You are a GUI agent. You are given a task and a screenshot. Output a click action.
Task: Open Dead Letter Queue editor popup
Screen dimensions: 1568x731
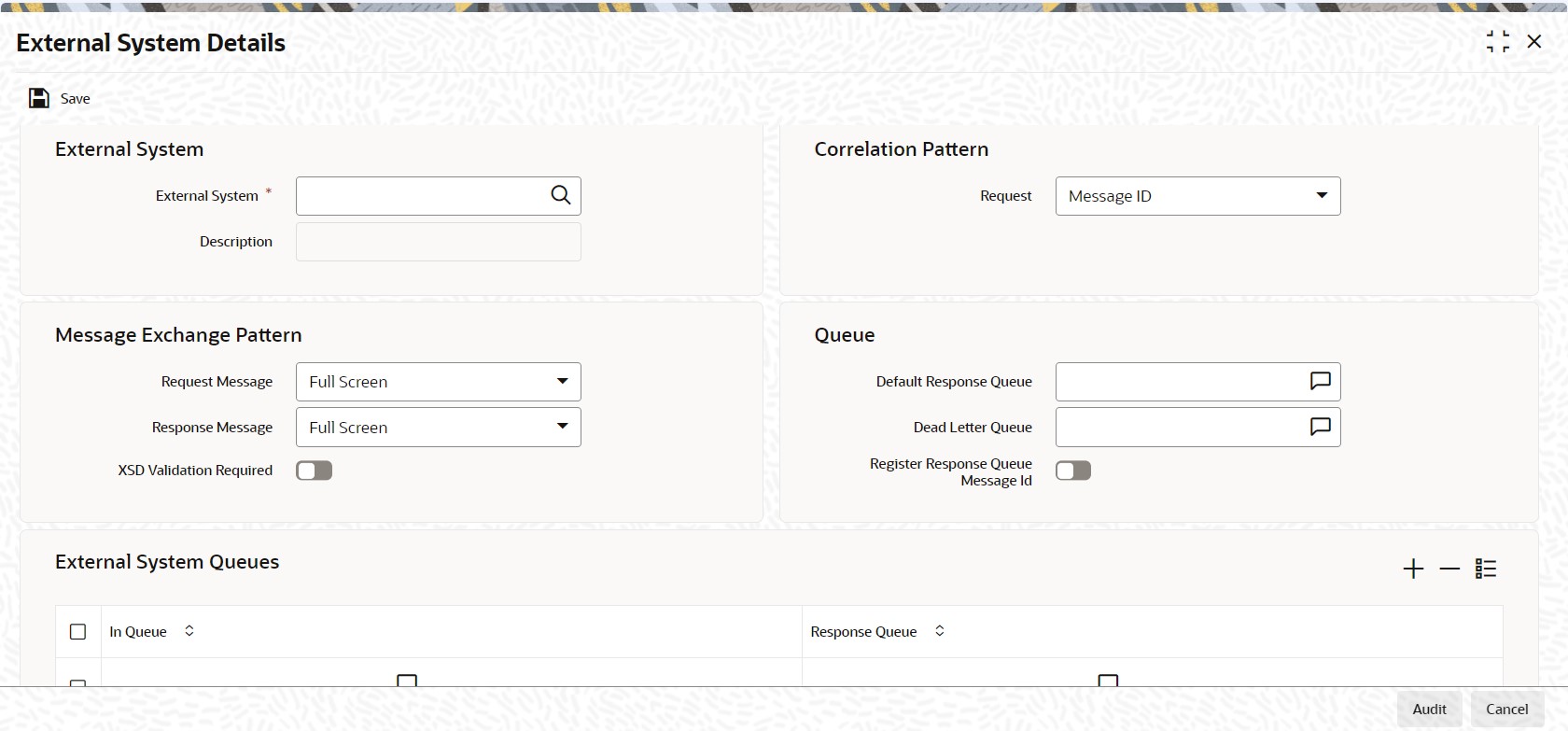(x=1320, y=427)
